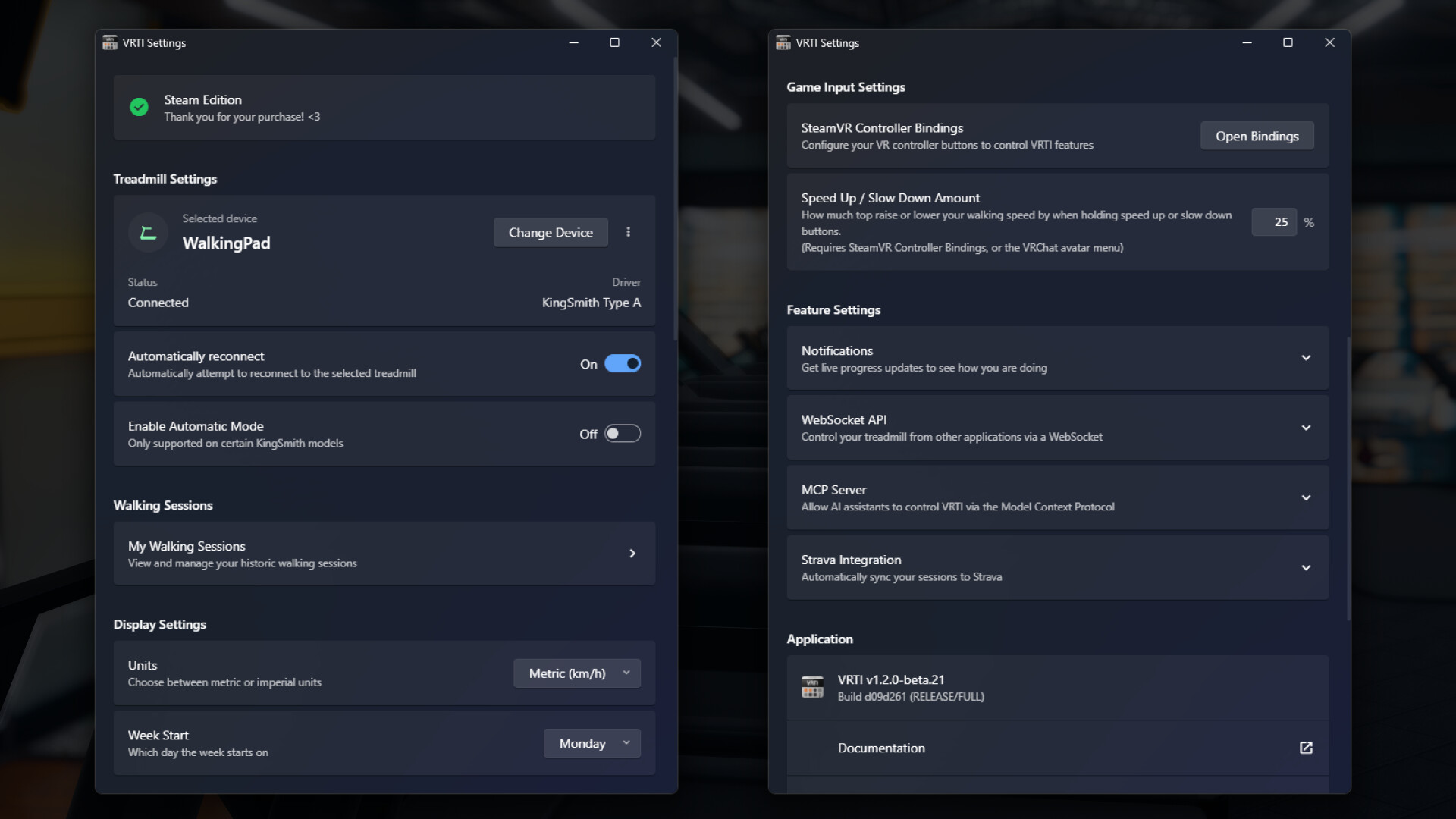
Task: Click the external link icon for Documentation
Action: pyautogui.click(x=1306, y=748)
